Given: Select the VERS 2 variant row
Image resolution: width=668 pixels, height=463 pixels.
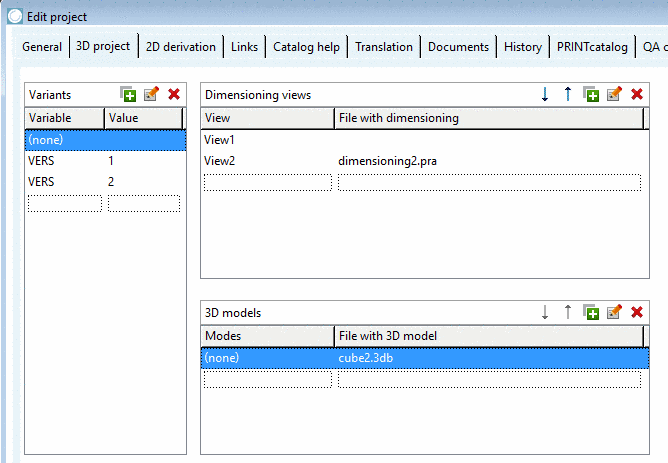Looking at the screenshot, I should click(105, 182).
